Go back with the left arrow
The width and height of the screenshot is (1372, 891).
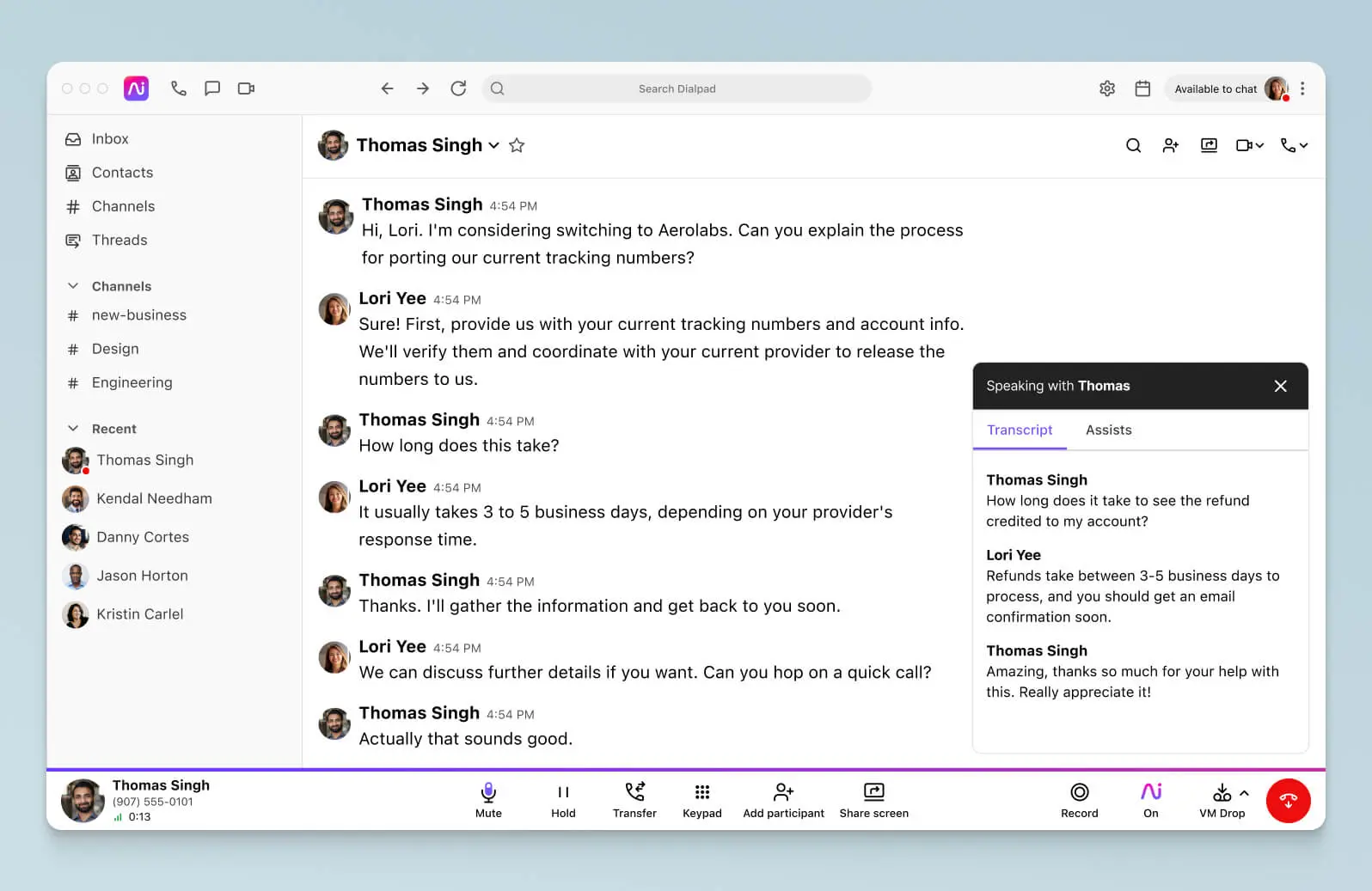(x=387, y=88)
